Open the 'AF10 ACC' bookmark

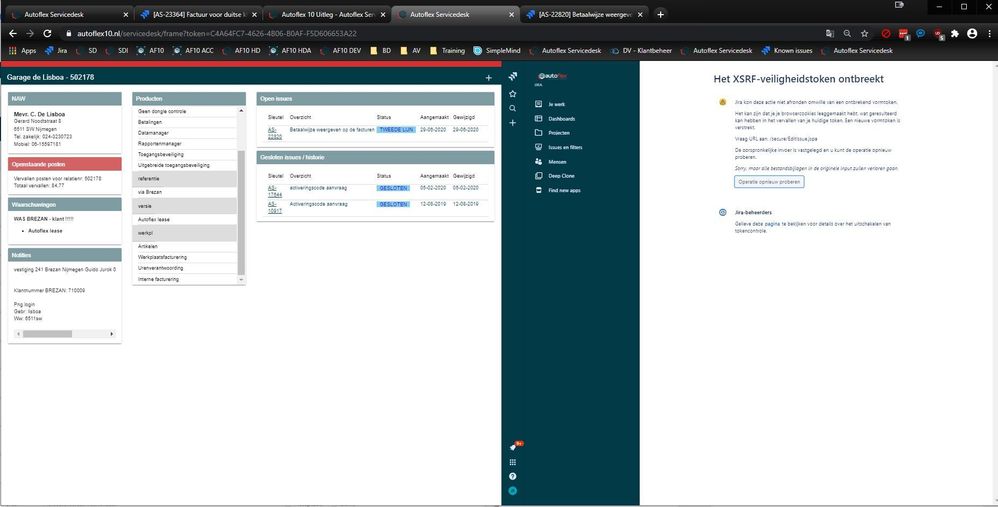[193, 51]
